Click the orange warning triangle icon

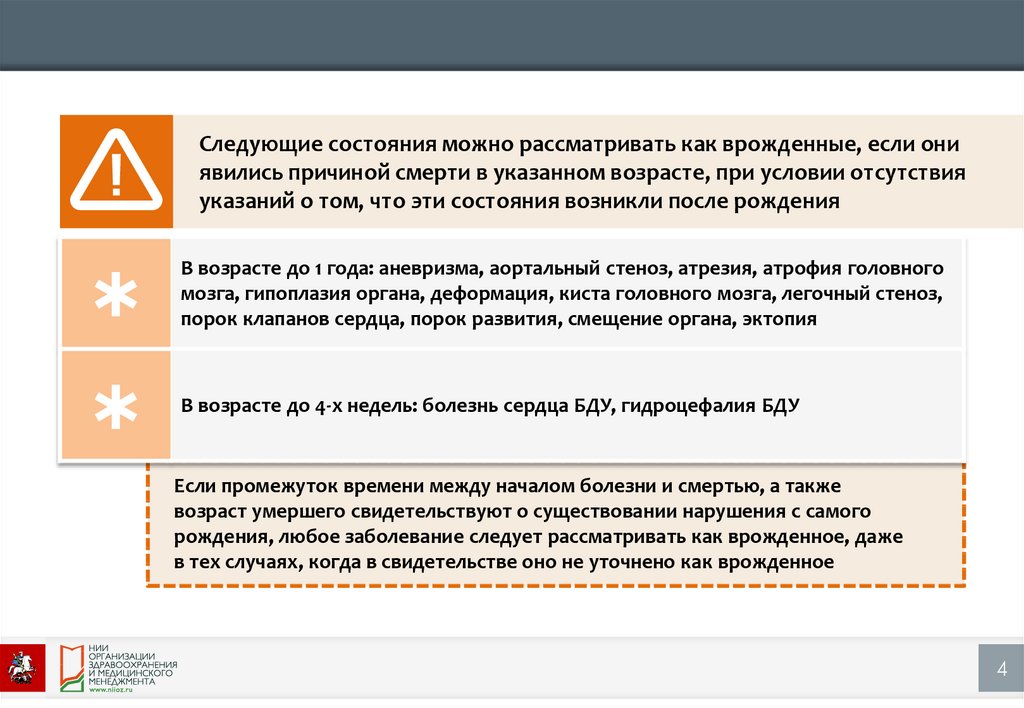tap(115, 171)
